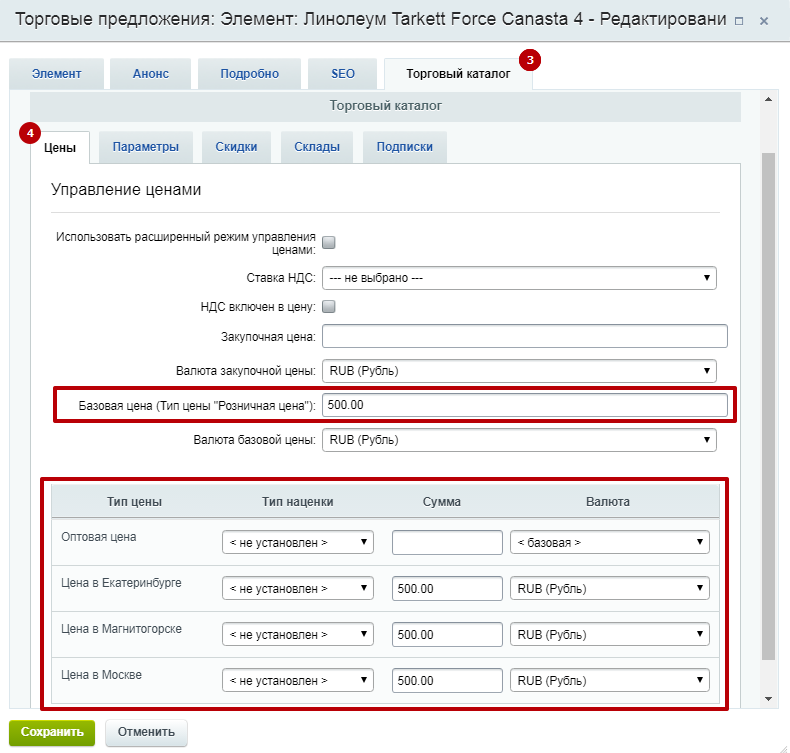Click the dialog resize grip icon
Screen dimensions: 790x753
pos(783,747)
